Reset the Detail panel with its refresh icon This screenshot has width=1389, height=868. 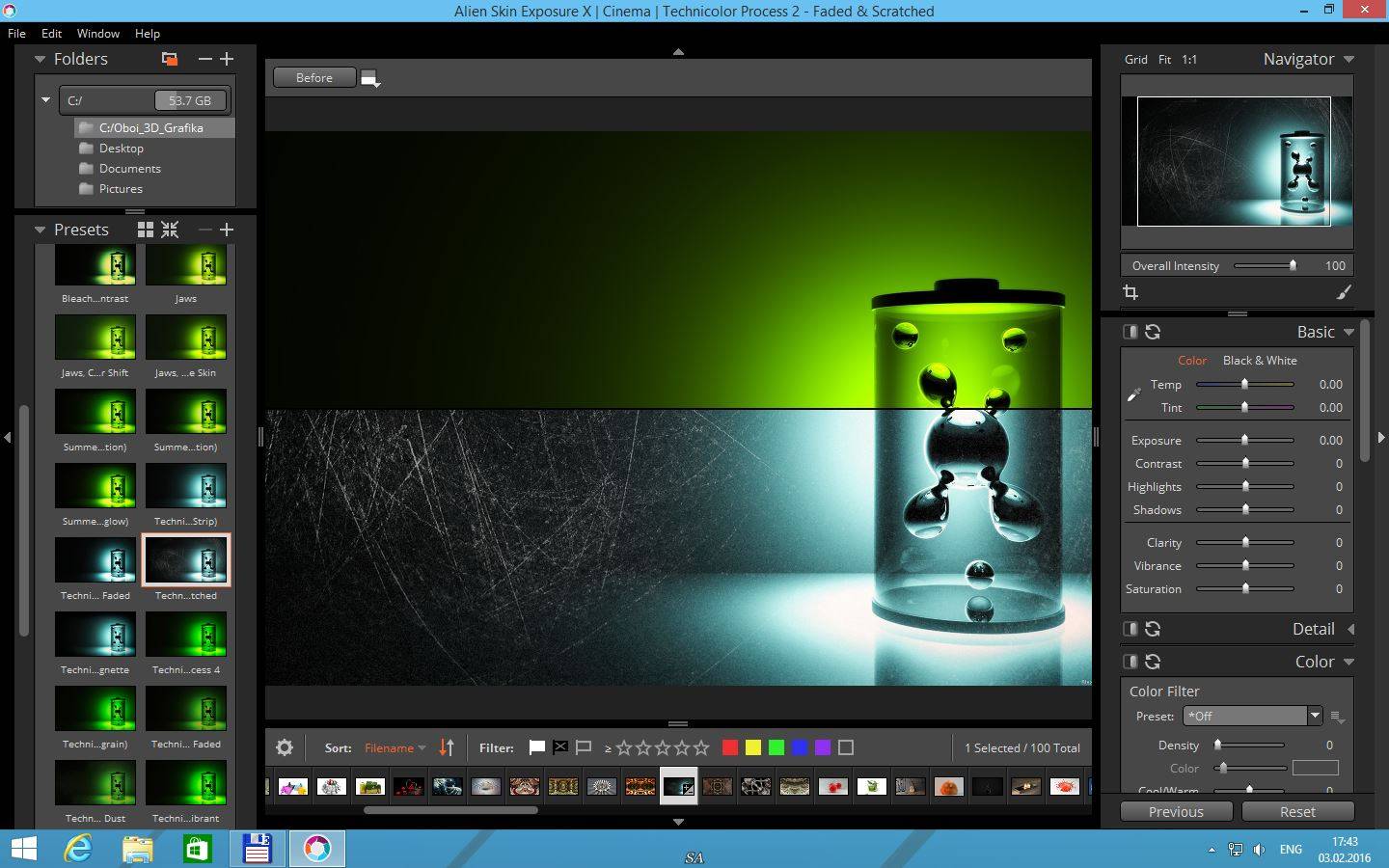point(1153,629)
